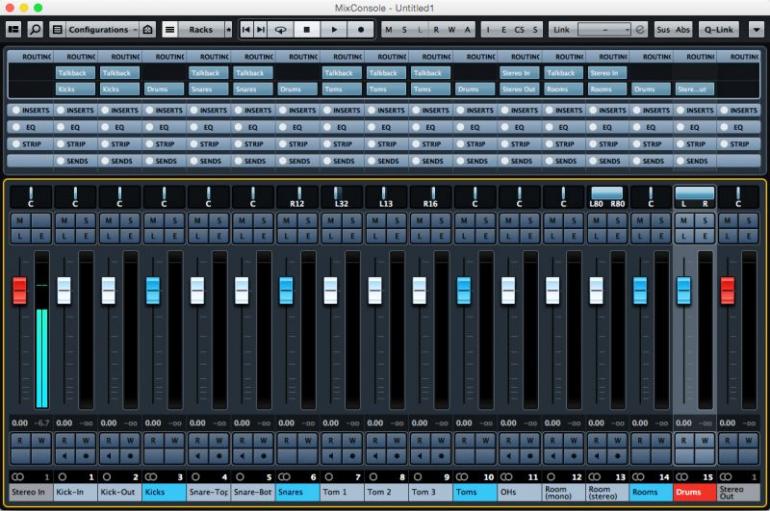Open Stereo Out routing on OHs channel
770x511 pixels.
(x=520, y=89)
